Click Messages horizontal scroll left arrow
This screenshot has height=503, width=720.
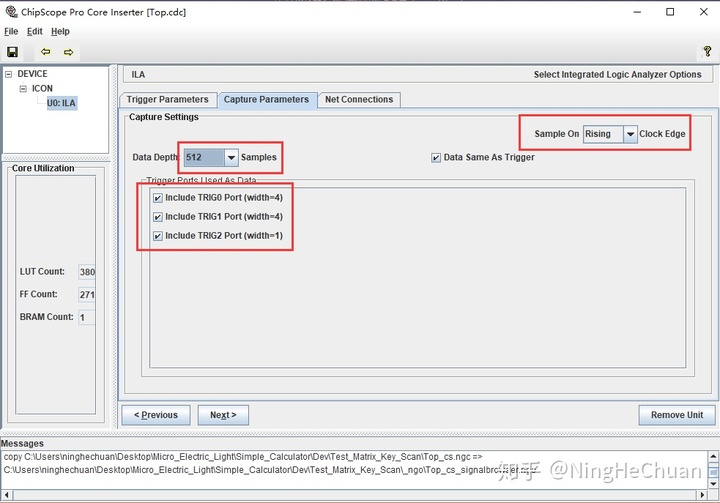click(x=6, y=495)
